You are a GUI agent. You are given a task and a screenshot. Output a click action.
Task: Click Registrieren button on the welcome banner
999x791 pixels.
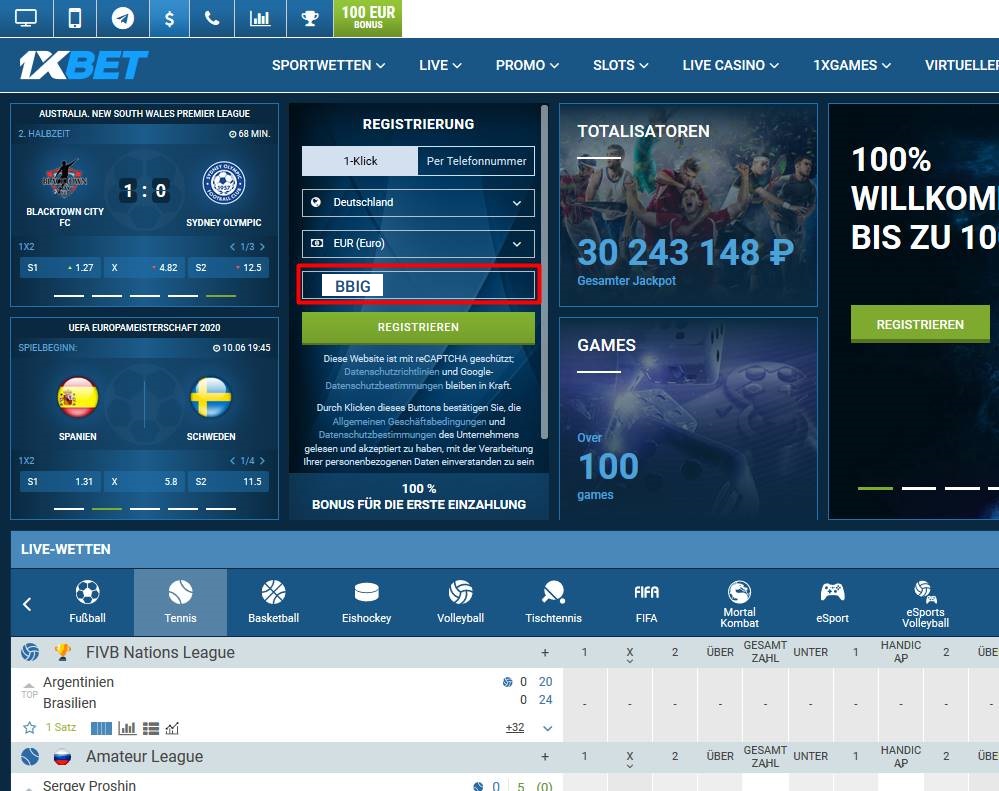[x=919, y=325]
